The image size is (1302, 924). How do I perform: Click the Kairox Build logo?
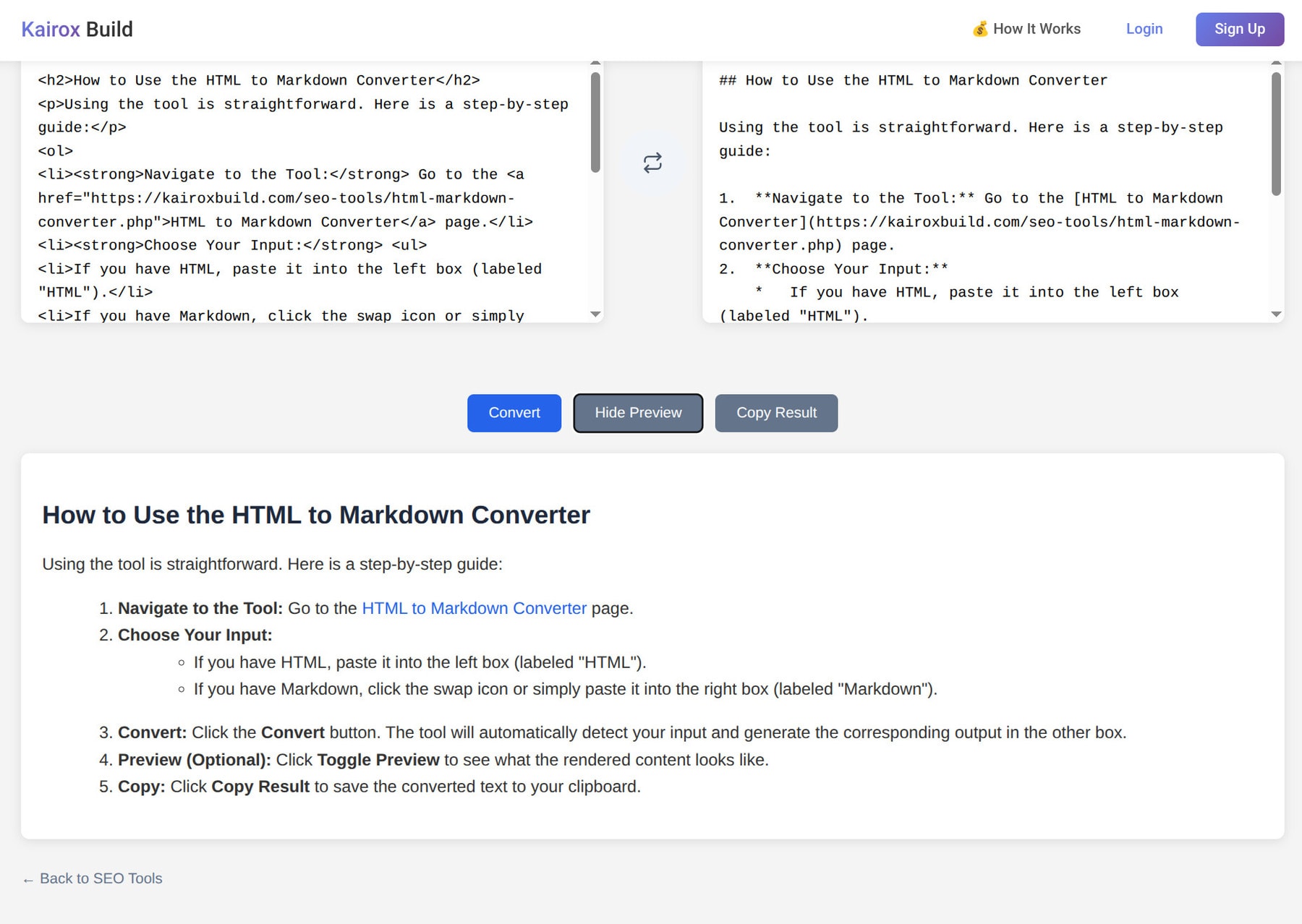point(77,29)
